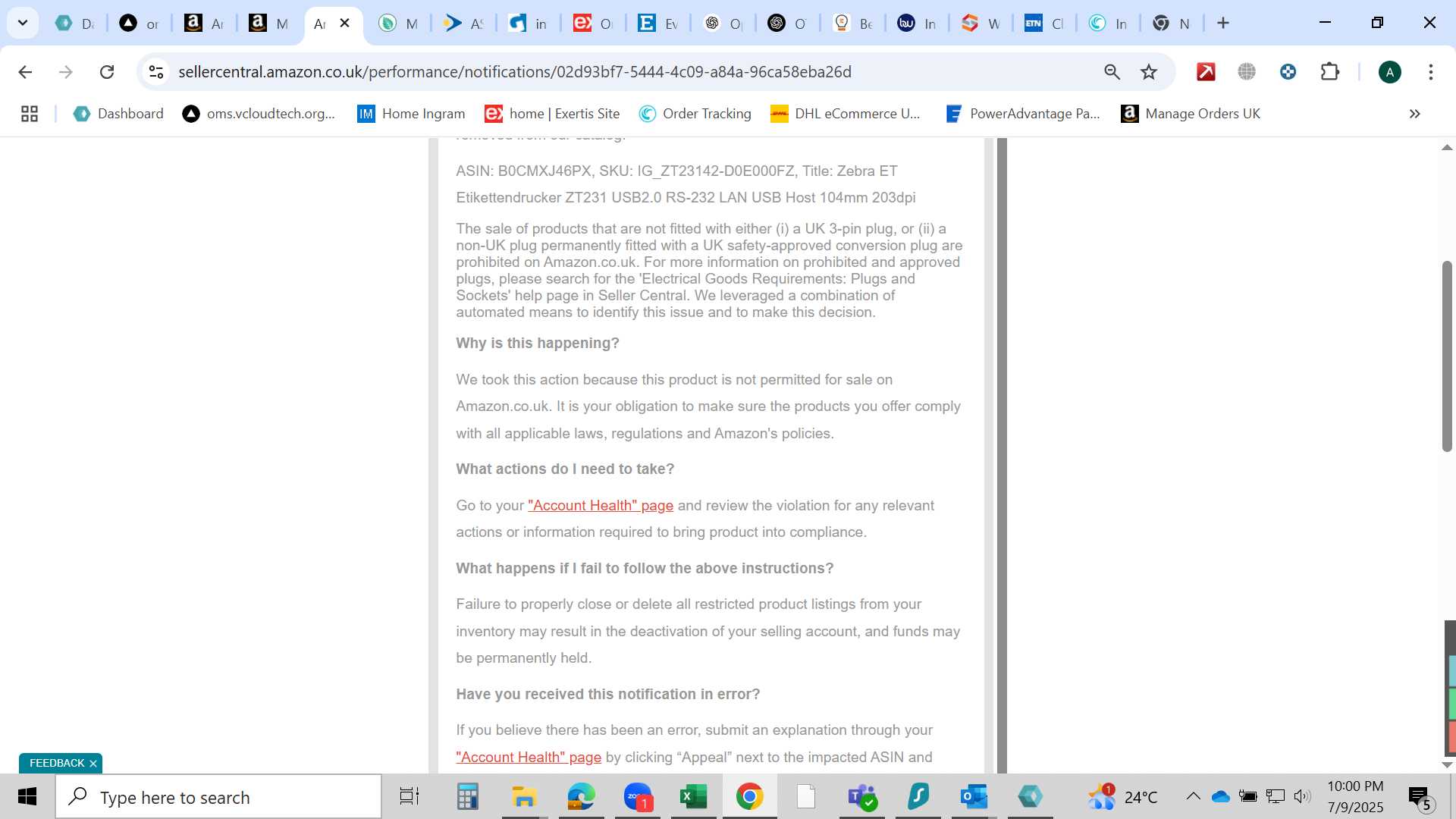Screen dimensions: 1456x819
Task: Open the zoom magnifier in address bar
Action: 1112,72
